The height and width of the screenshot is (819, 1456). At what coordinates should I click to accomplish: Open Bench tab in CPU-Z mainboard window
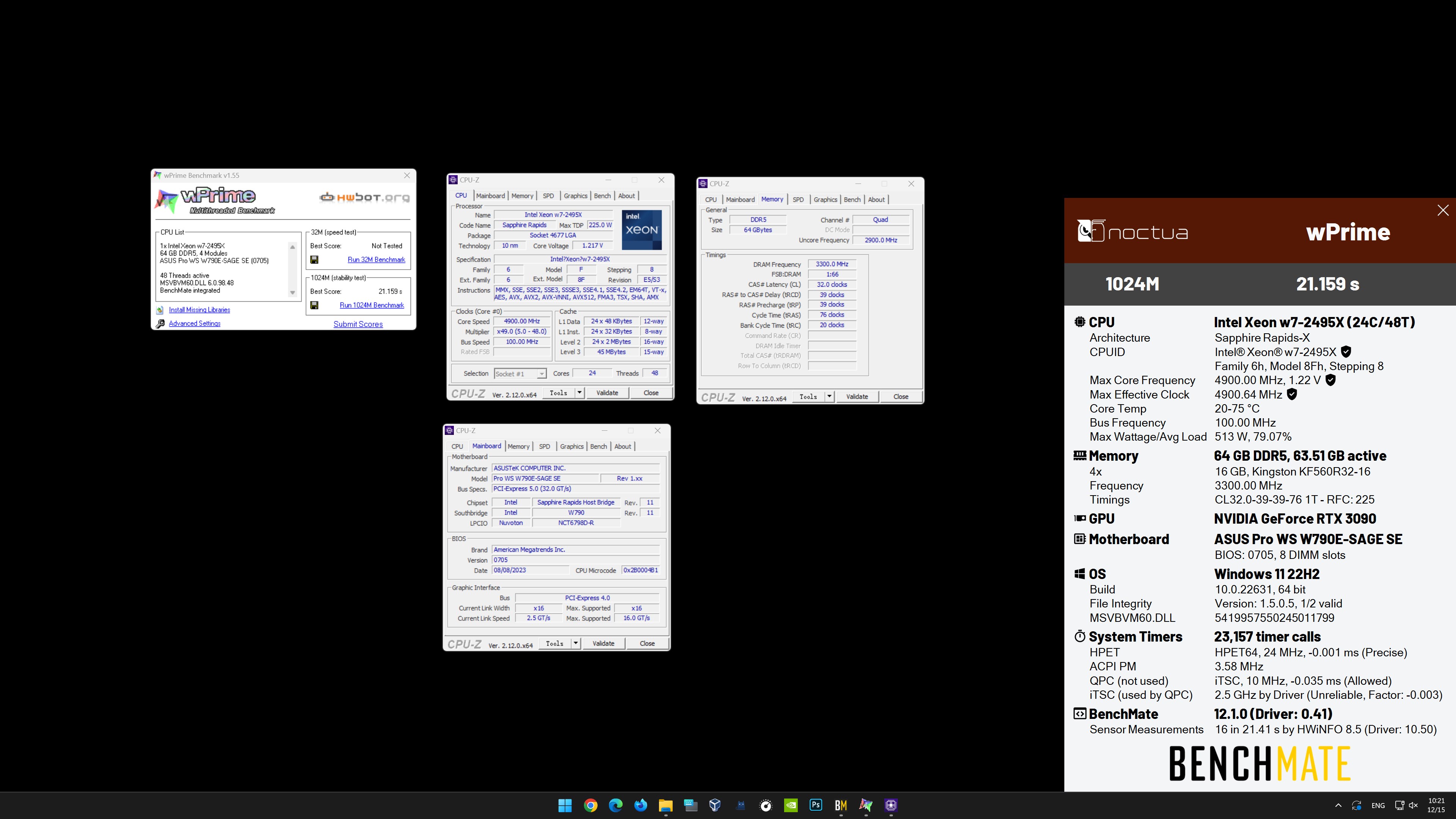(598, 447)
